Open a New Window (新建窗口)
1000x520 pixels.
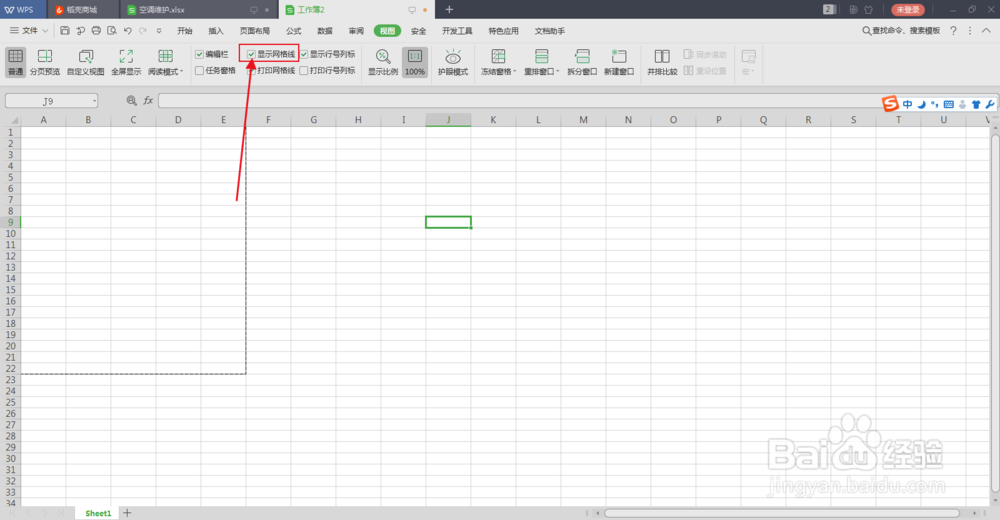(619, 62)
